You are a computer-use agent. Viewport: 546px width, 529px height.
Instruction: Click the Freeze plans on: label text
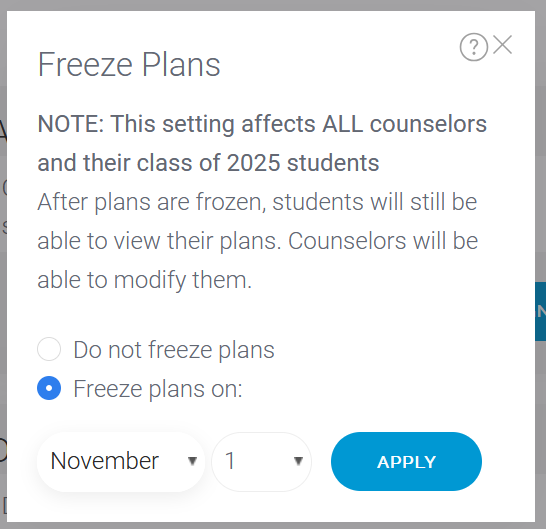click(158, 389)
